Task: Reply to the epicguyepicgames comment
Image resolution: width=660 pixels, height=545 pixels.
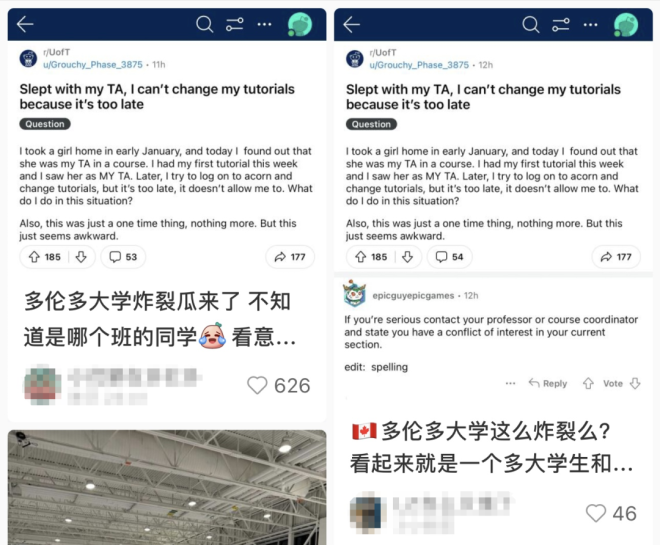Action: (548, 383)
